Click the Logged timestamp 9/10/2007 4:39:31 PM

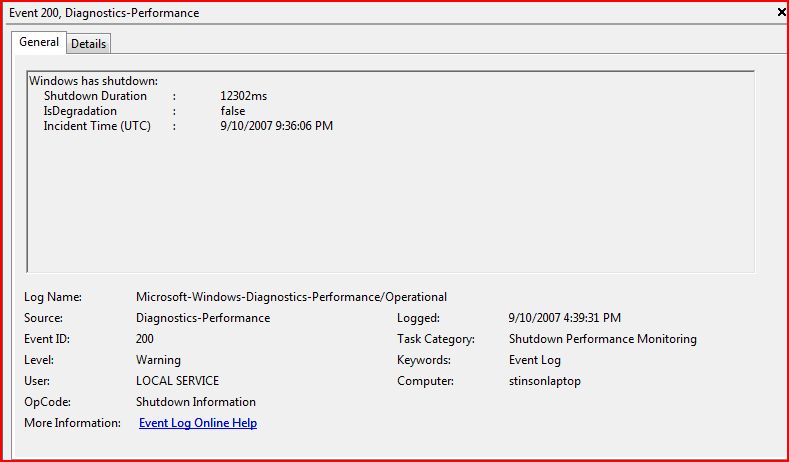coord(564,318)
